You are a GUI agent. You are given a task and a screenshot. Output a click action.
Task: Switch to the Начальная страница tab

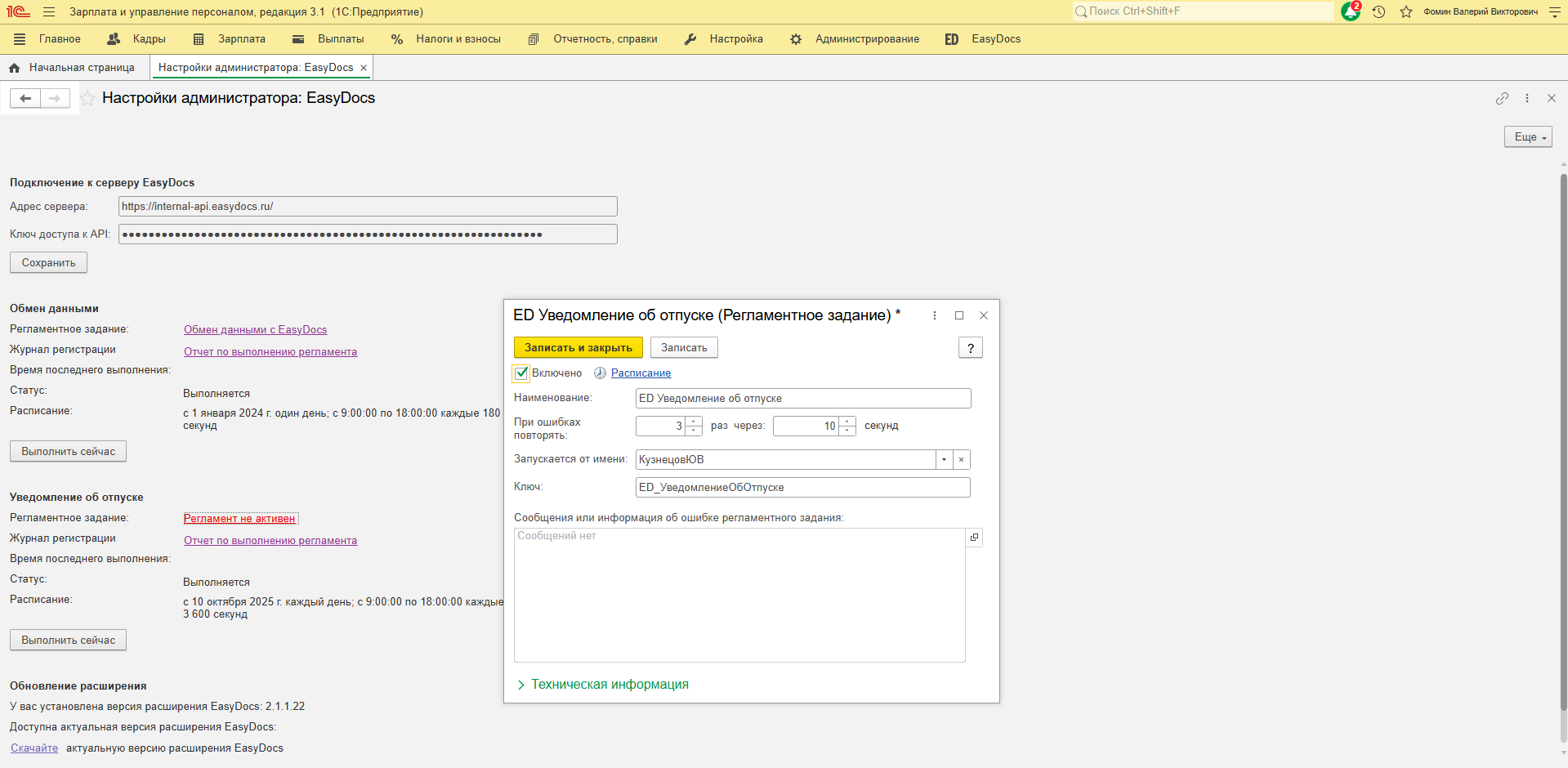(x=81, y=68)
